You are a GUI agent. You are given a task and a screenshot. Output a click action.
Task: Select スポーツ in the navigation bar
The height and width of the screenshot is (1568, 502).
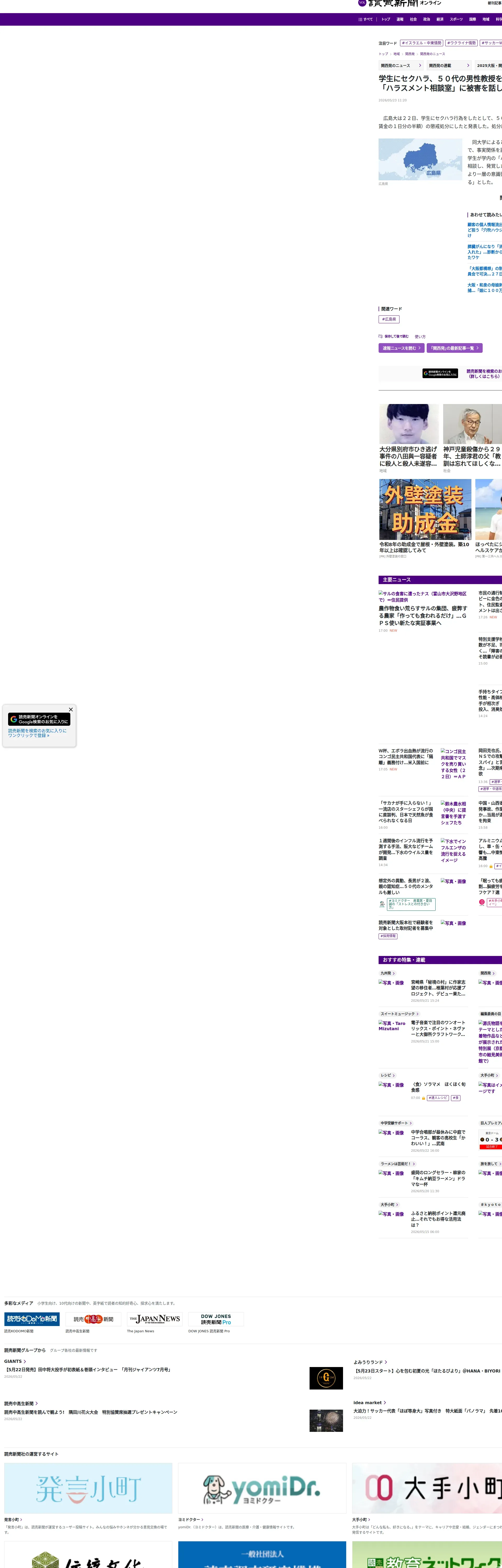[456, 20]
